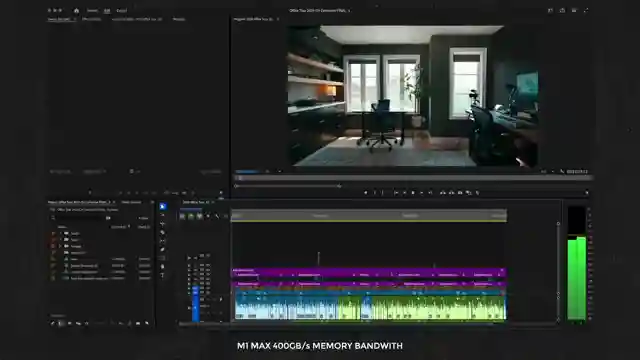This screenshot has width=640, height=360.
Task: Open Program monitor settings wrench
Action: tap(562, 172)
